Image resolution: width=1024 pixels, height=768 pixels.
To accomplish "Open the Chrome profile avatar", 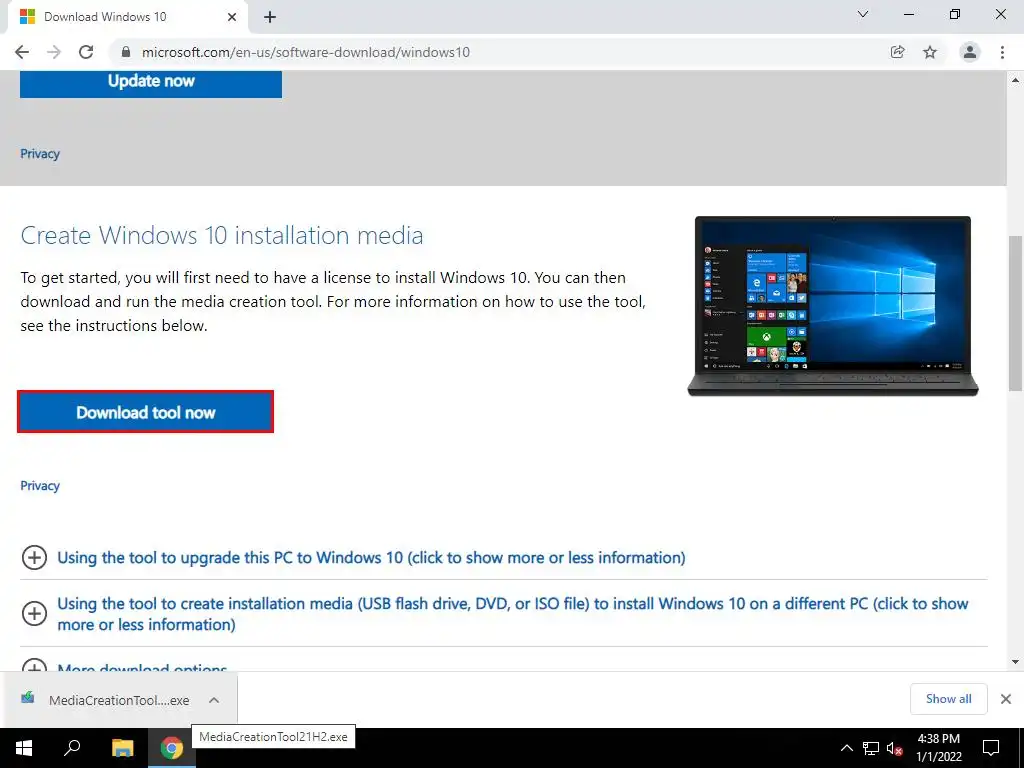I will 970,52.
